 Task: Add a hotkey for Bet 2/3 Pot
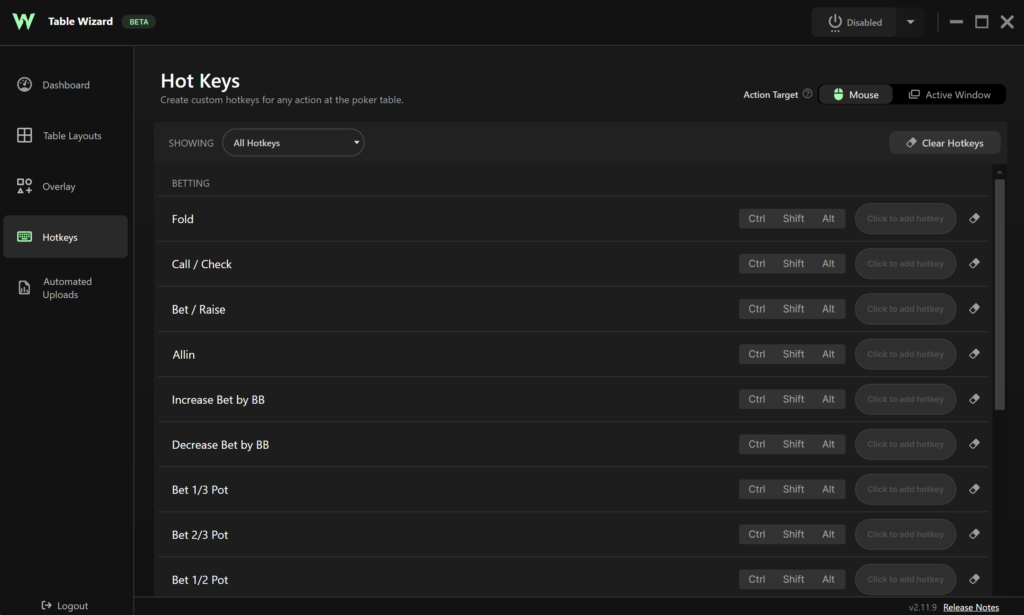click(x=905, y=534)
